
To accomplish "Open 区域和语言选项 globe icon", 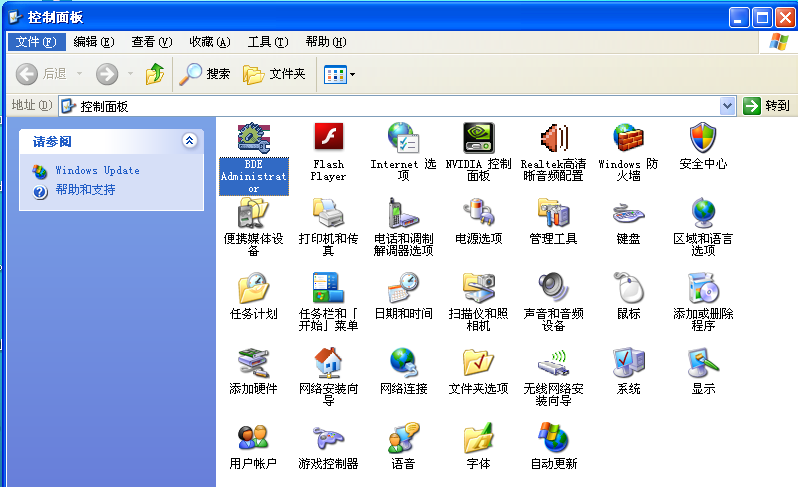I will [x=703, y=213].
